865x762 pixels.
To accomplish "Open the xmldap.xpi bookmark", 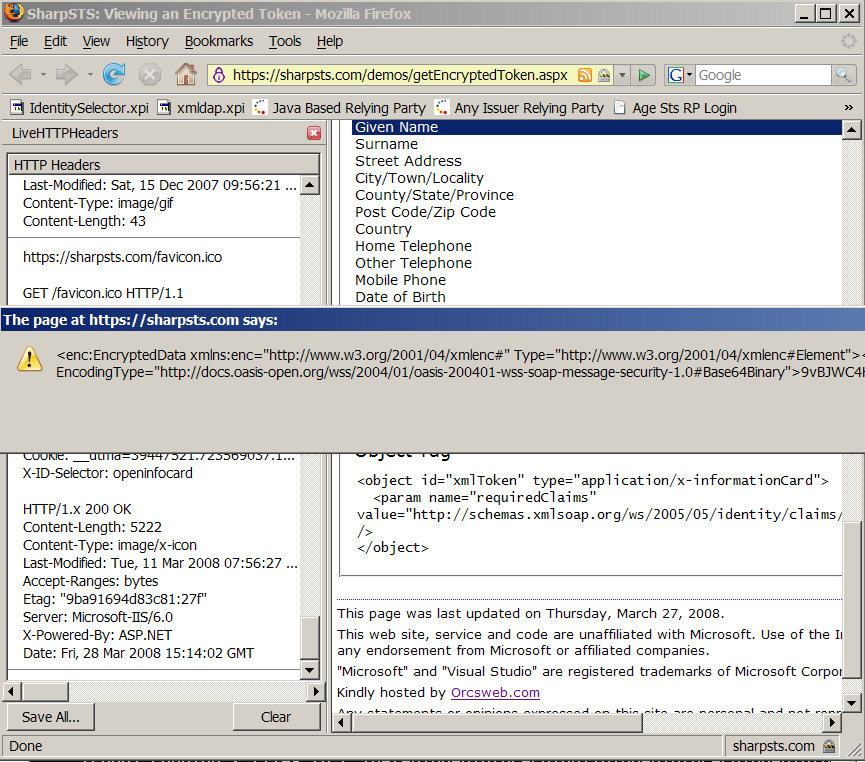I will [x=201, y=108].
